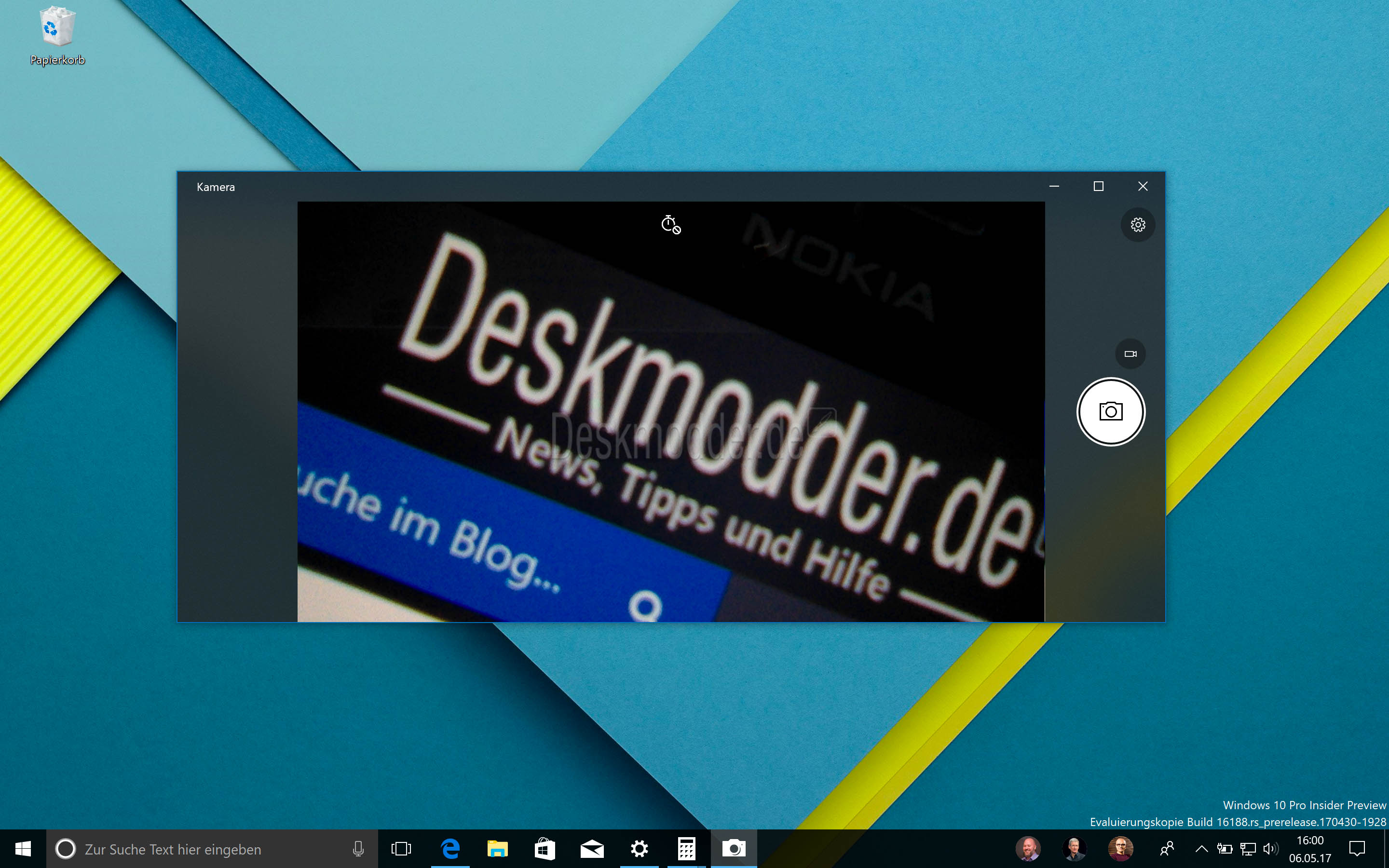Open the Calculator taskbar icon
Screen dimensions: 1389x868
(686, 849)
